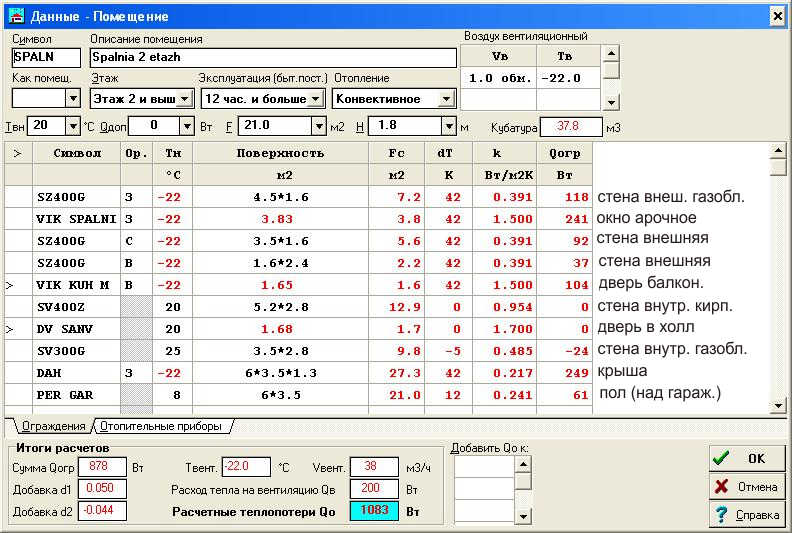Click k cell 1.700
This screenshot has width=792, height=533.
[505, 329]
